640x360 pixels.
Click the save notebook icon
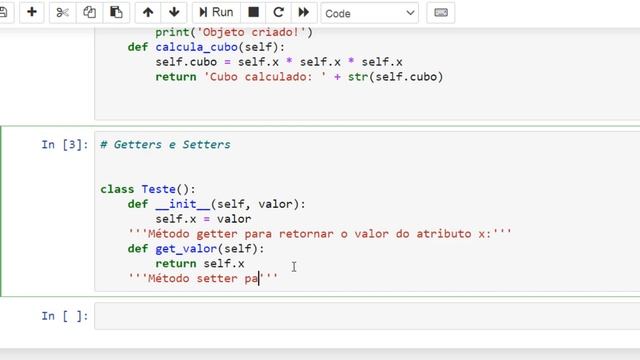(4, 13)
